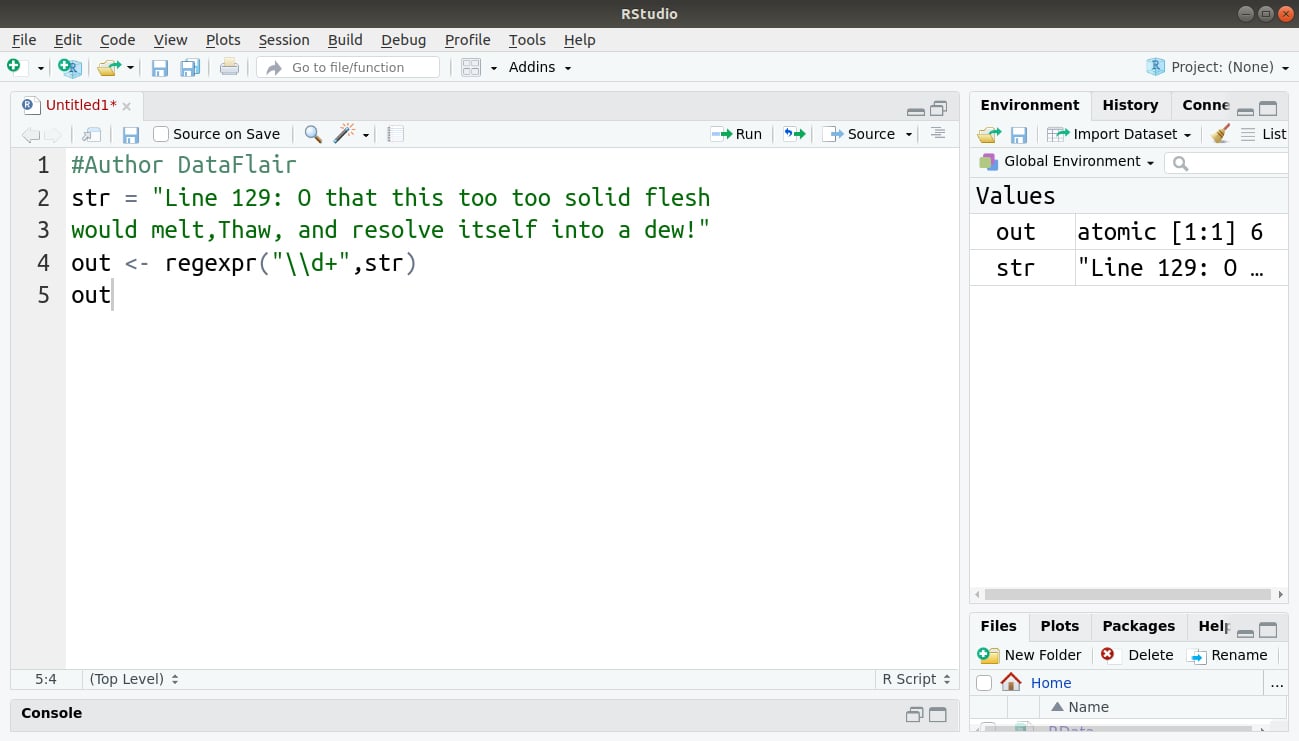Open a new file with the green plus icon
This screenshot has width=1299, height=741.
[x=16, y=67]
